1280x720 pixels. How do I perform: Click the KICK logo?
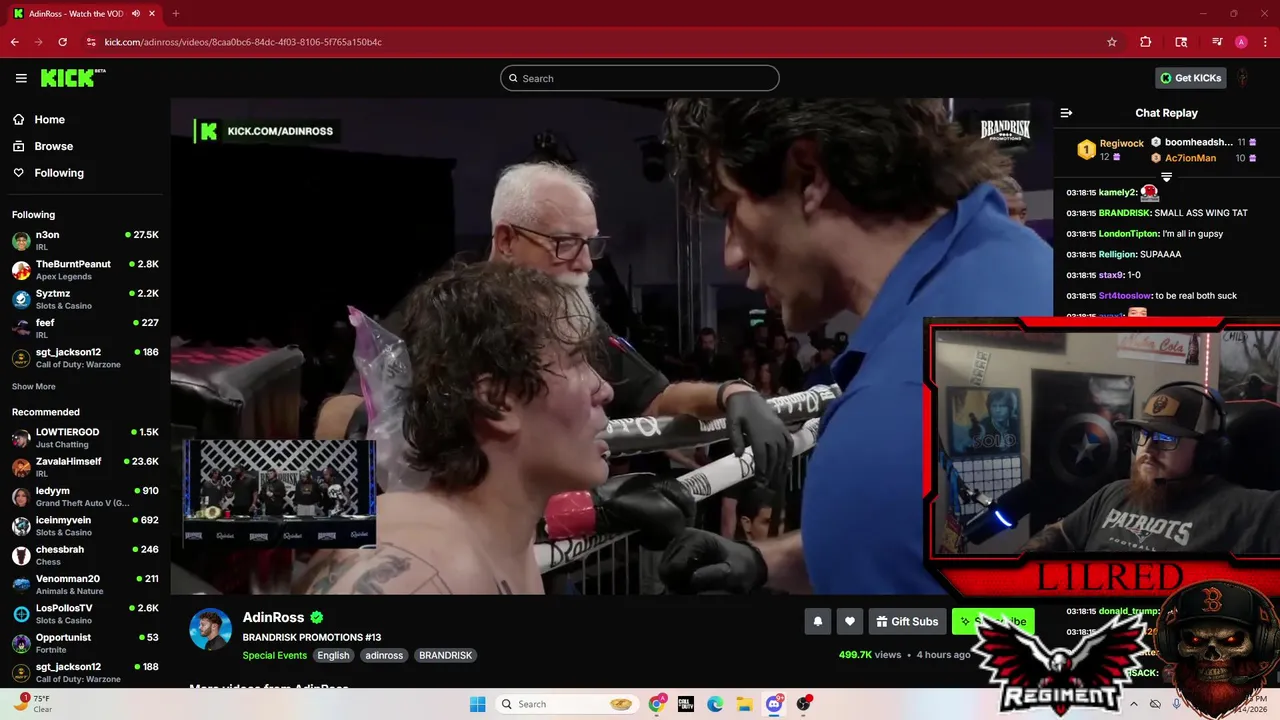coord(73,78)
